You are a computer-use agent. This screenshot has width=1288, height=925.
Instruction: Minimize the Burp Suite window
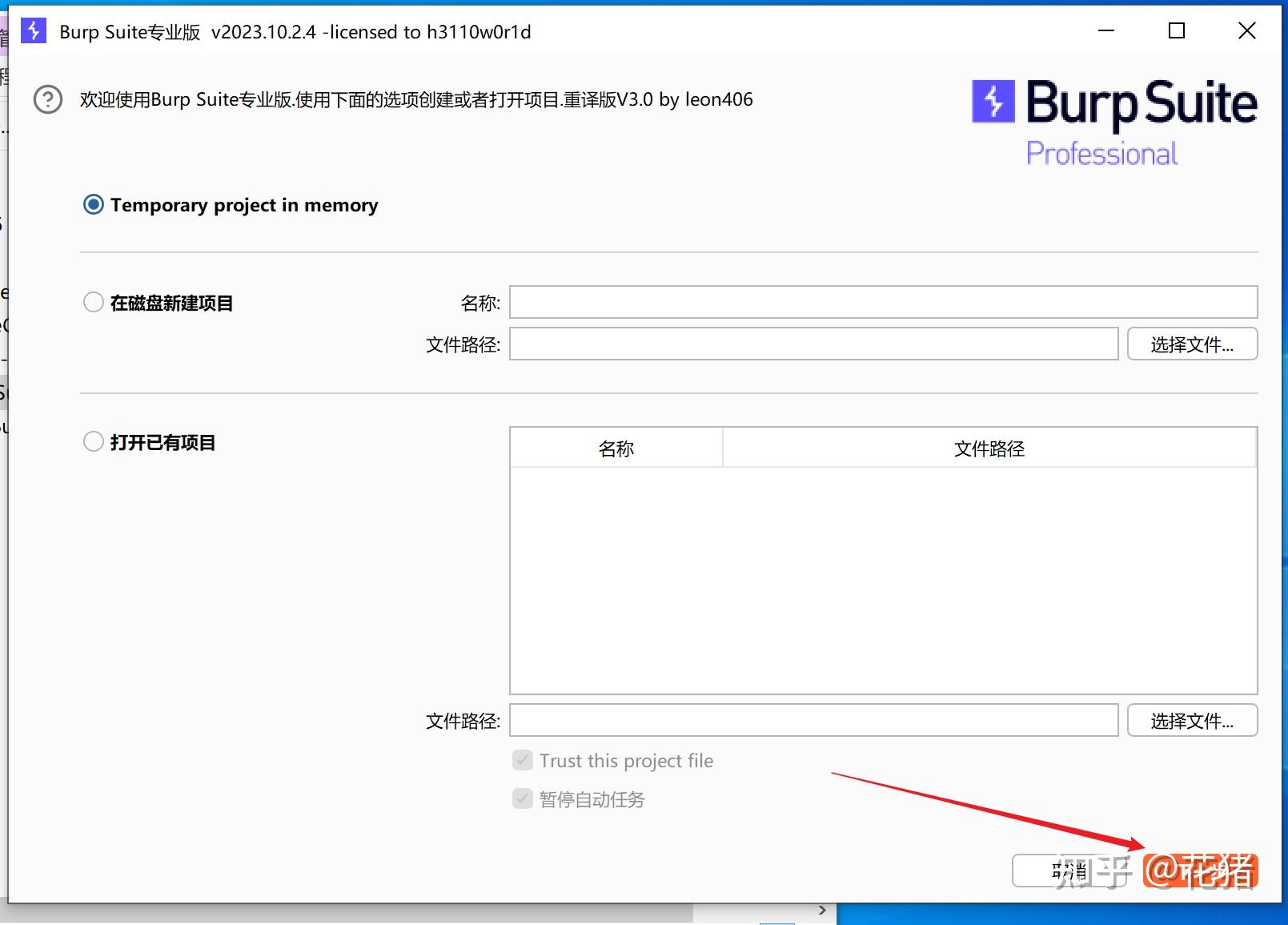pos(1106,31)
